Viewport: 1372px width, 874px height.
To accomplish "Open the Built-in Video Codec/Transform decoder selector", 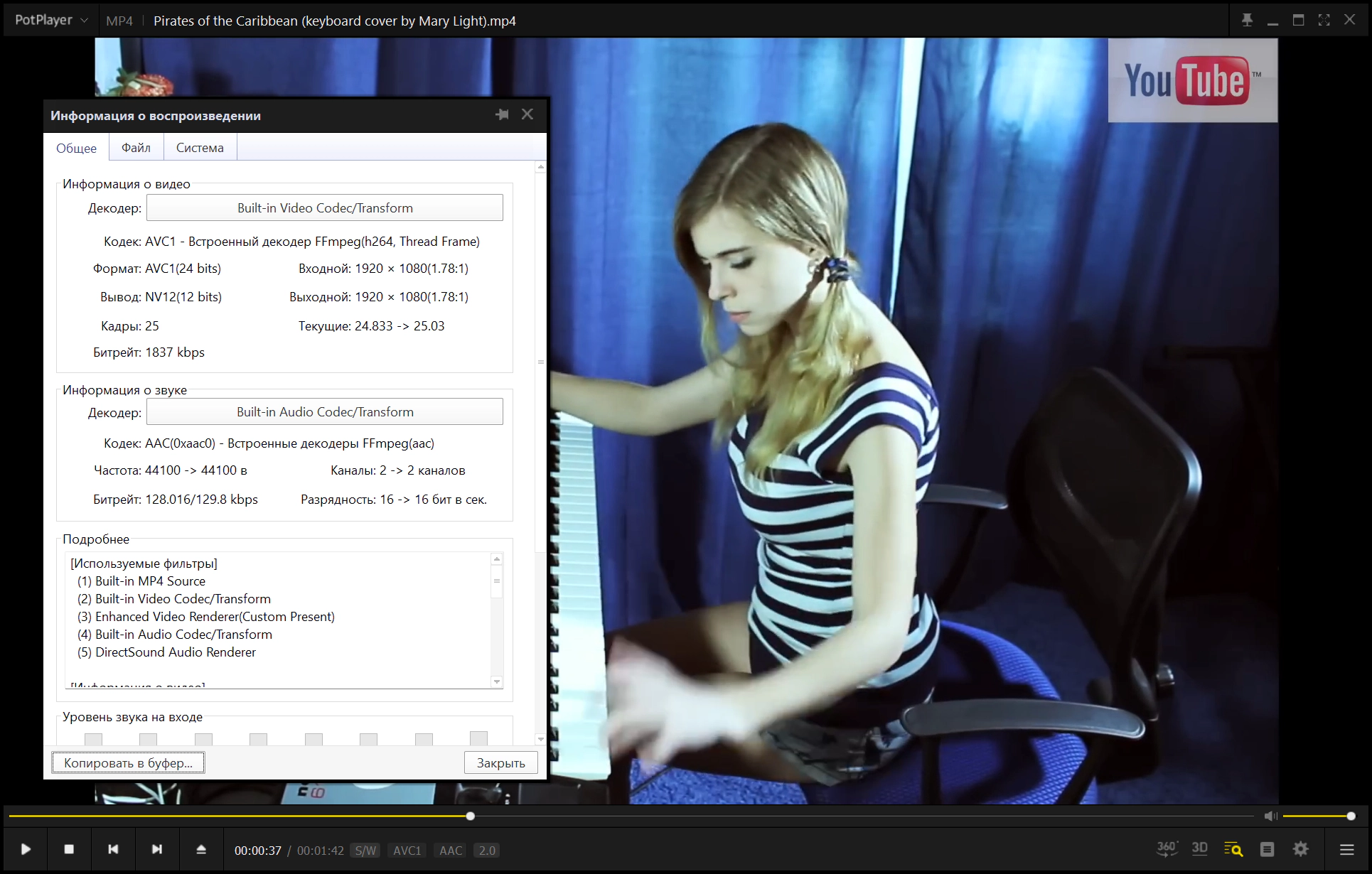I will (x=325, y=207).
